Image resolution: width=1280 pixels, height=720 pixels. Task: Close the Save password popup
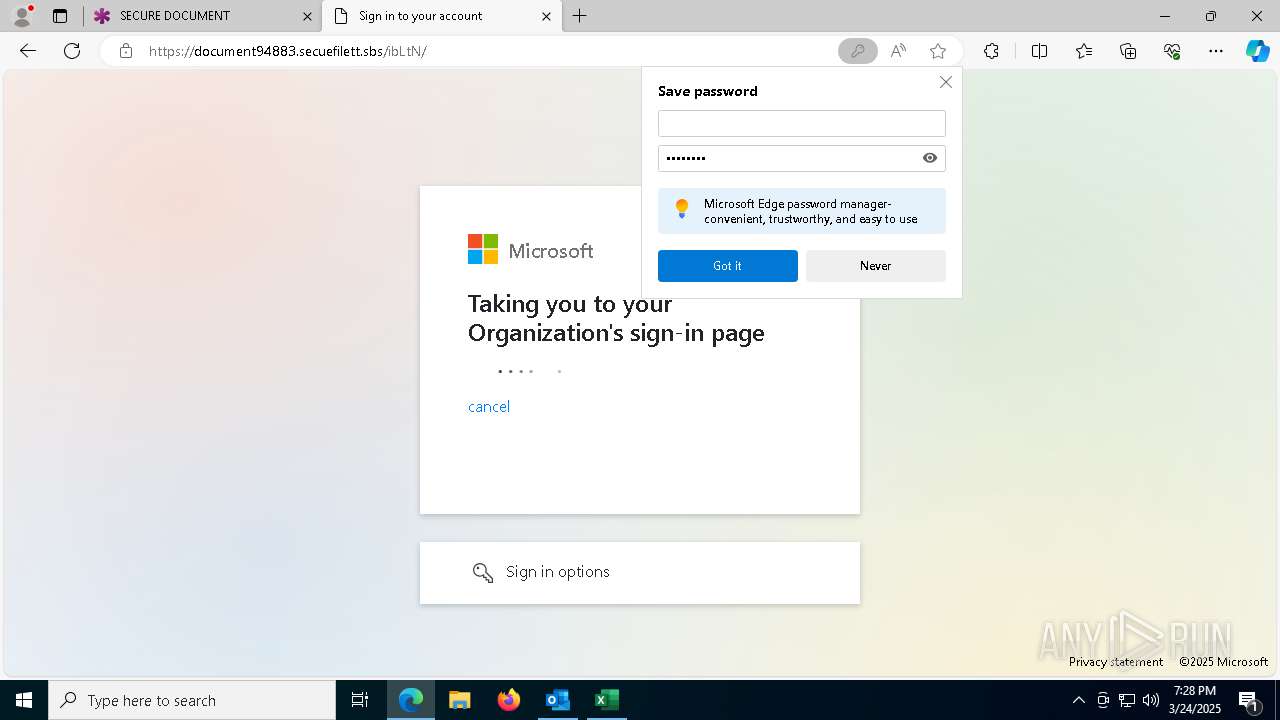point(946,82)
